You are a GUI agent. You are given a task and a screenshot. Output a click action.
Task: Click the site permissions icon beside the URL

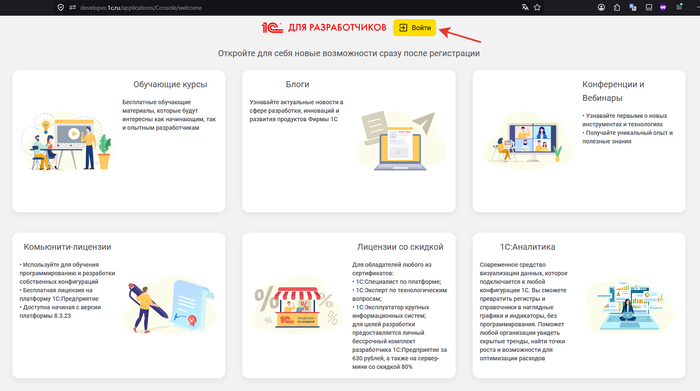tap(72, 8)
